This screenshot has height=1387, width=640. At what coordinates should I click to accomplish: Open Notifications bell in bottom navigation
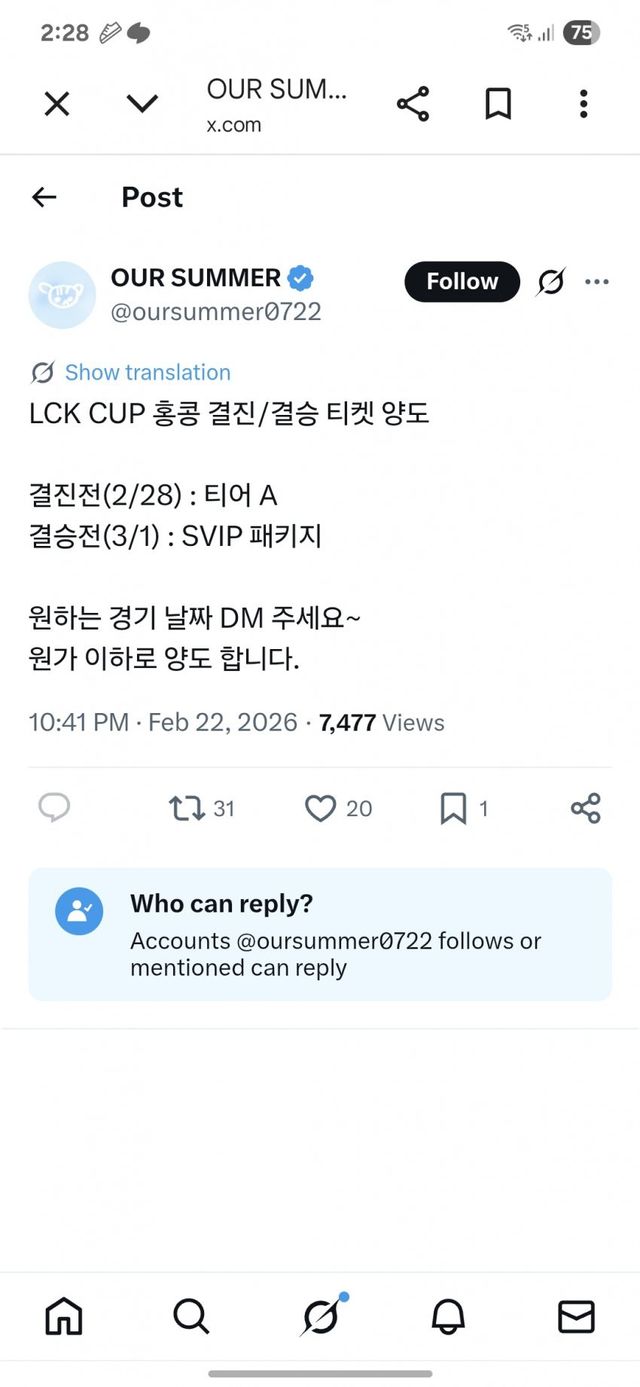click(x=448, y=1317)
